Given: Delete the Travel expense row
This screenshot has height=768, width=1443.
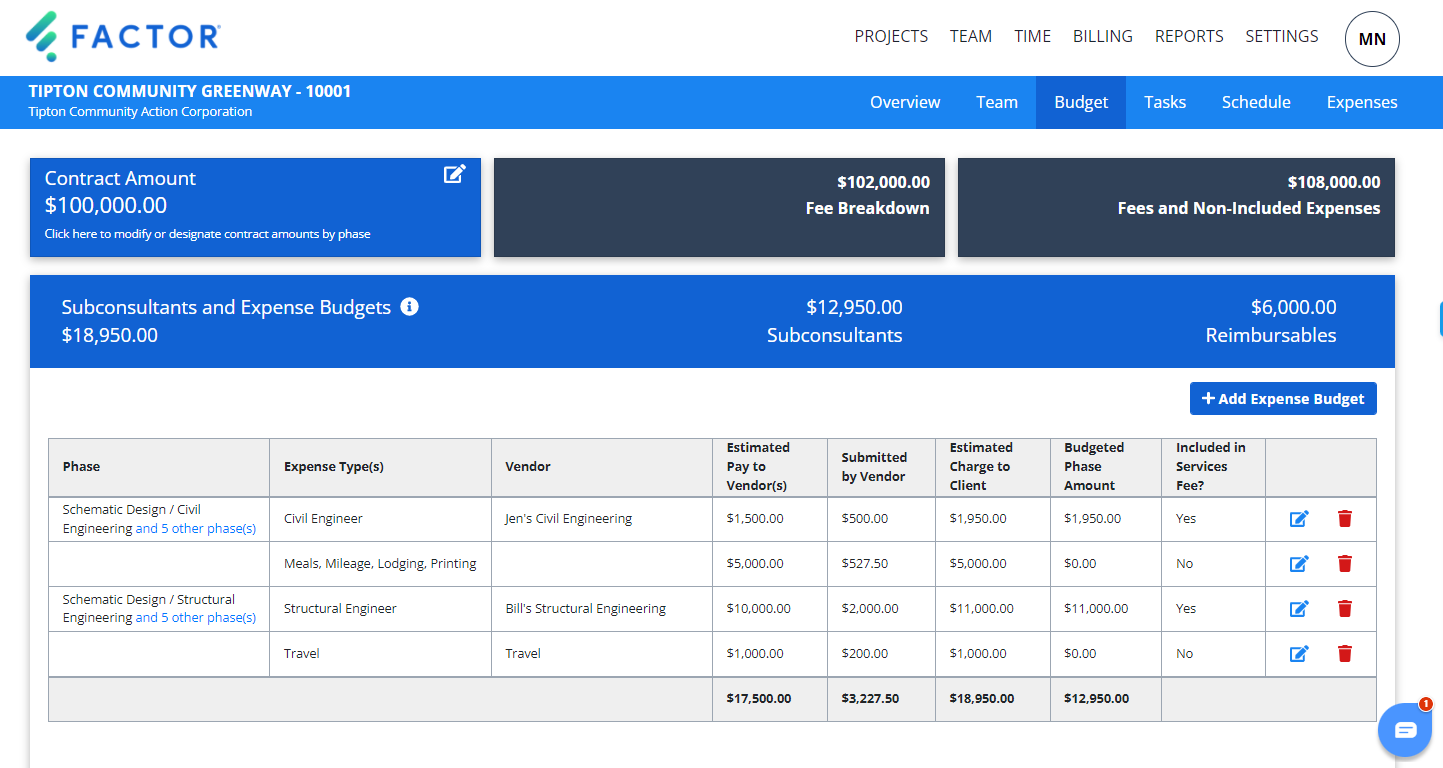Looking at the screenshot, I should pyautogui.click(x=1344, y=653).
